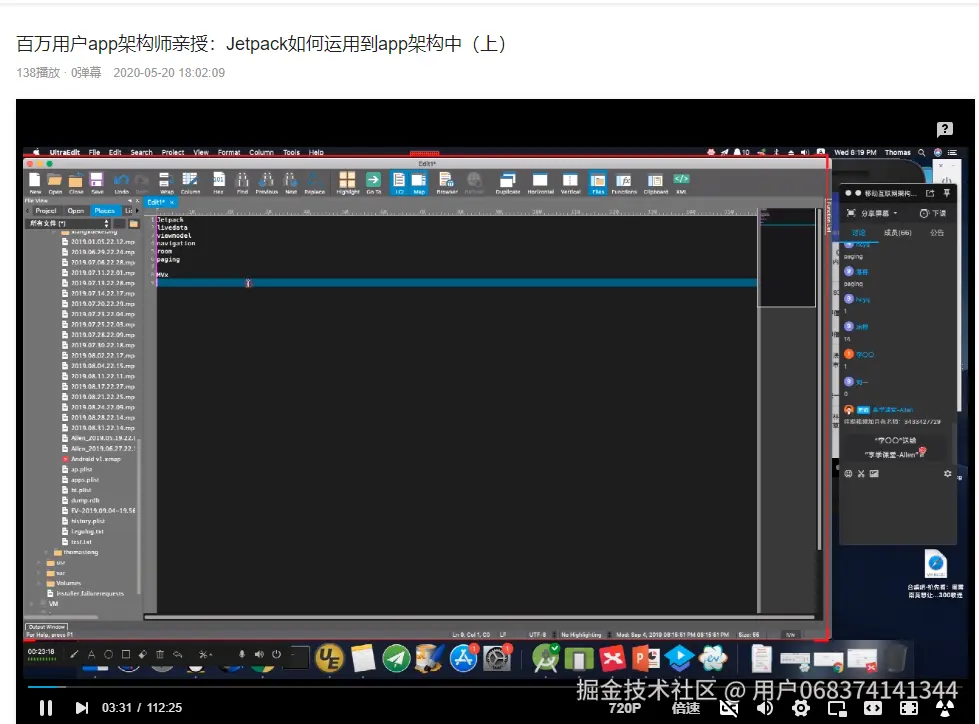979x724 pixels.
Task: Open the 公告 announcement tab
Action: pos(937,233)
